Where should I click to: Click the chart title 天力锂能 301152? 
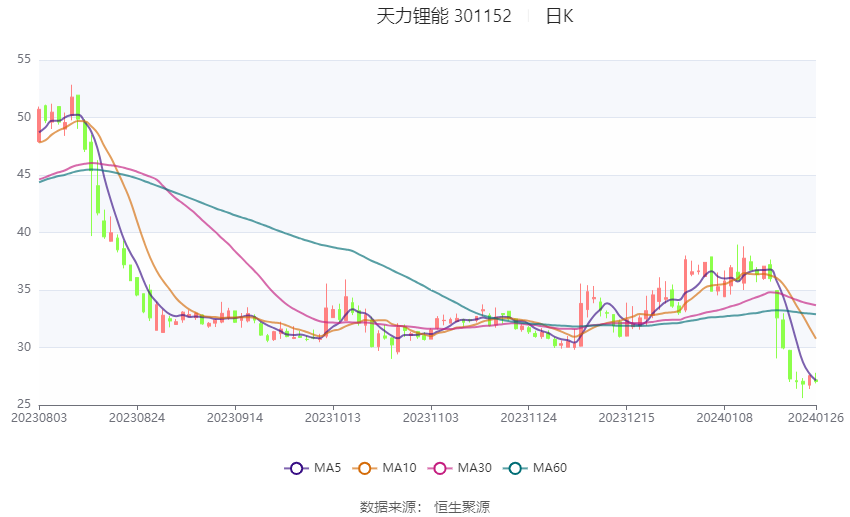pos(444,16)
